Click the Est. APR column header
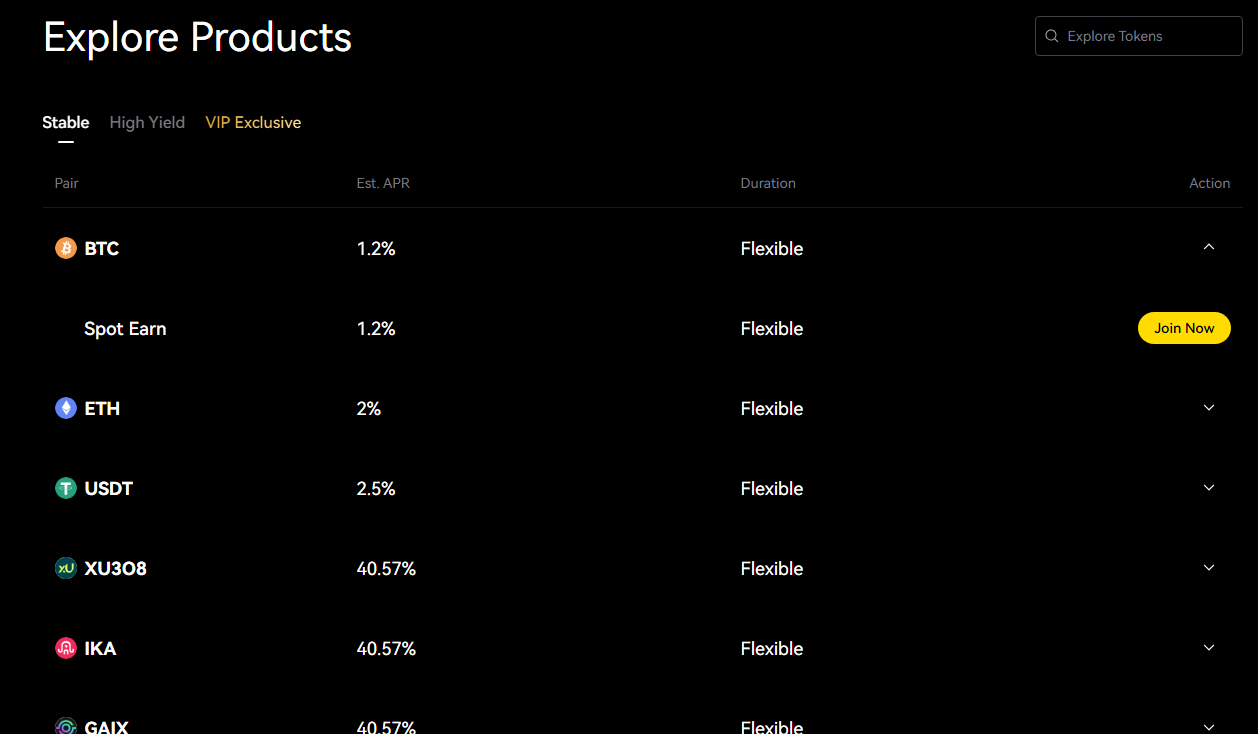The image size is (1258, 734). (383, 183)
